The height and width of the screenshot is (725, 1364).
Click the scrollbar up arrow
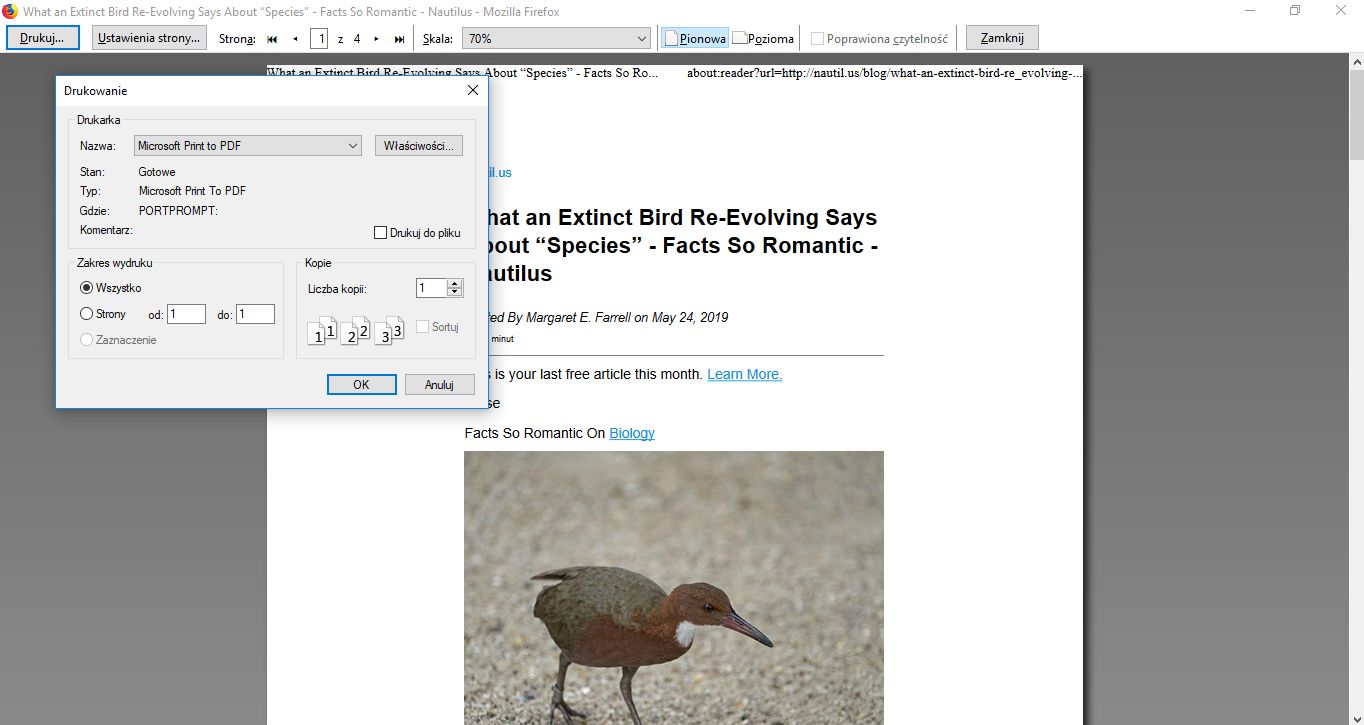1356,62
